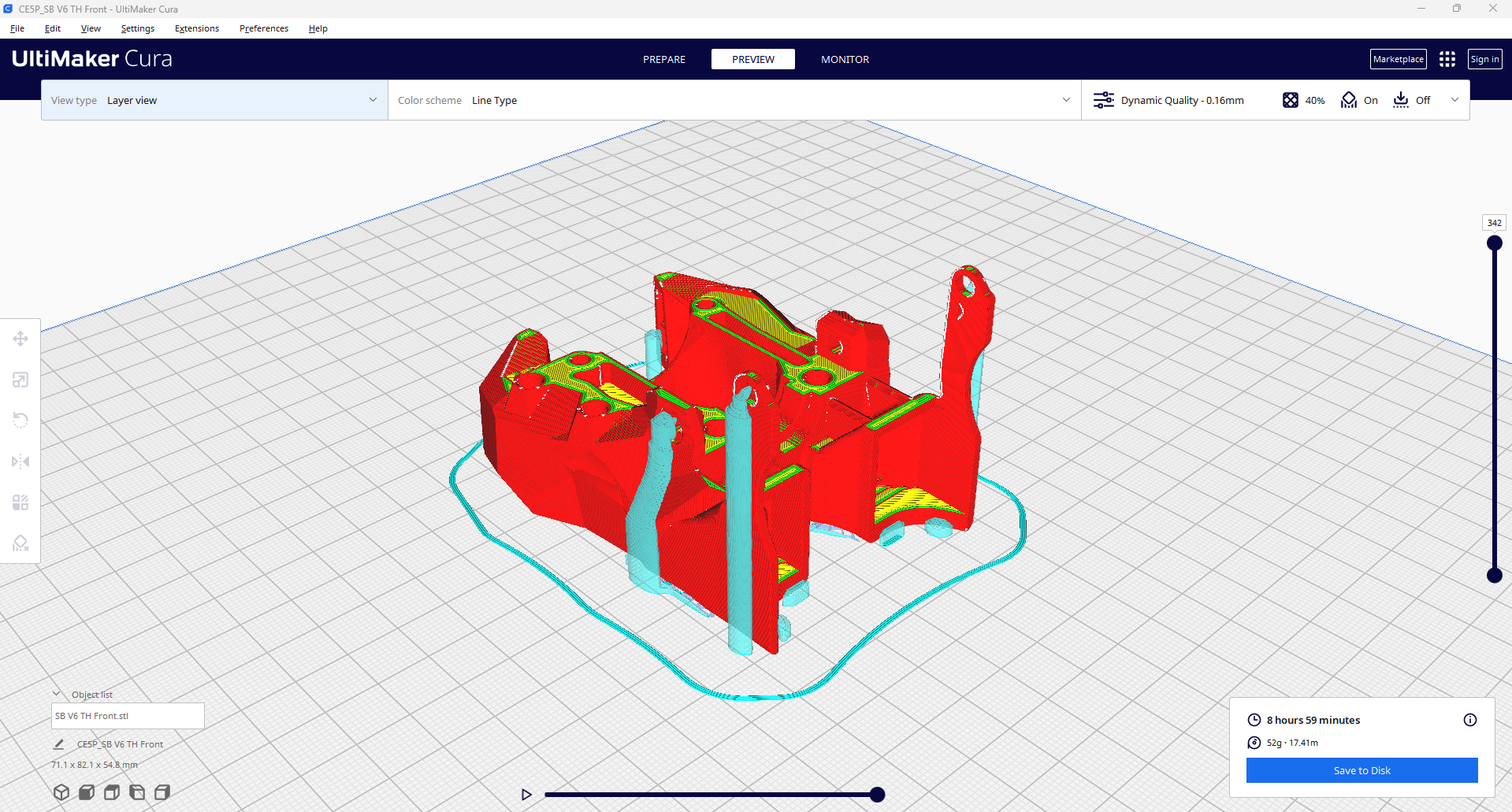
Task: Open the File menu
Action: click(17, 28)
